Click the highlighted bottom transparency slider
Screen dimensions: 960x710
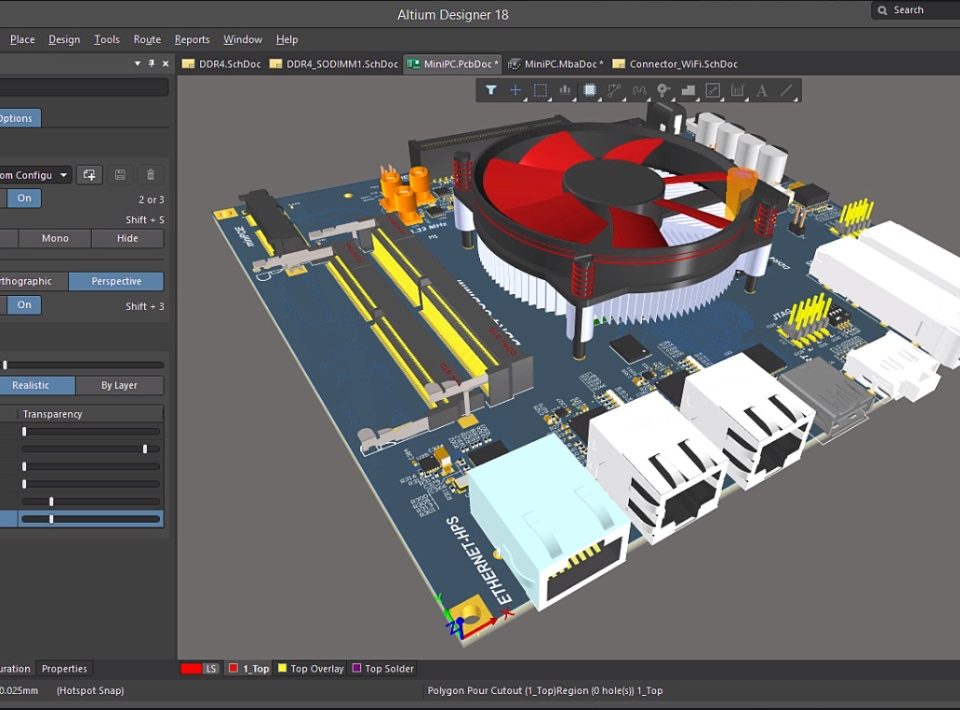pyautogui.click(x=91, y=519)
